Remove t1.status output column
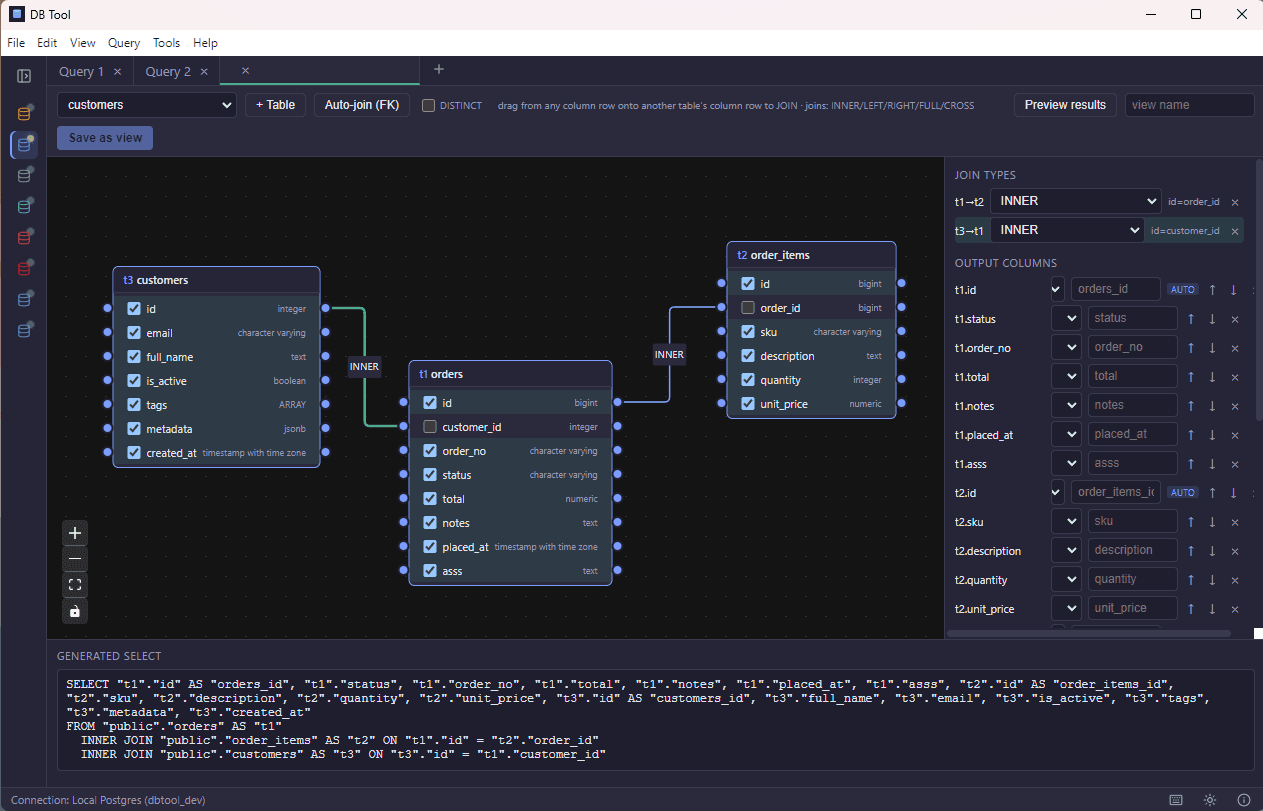The width and height of the screenshot is (1263, 811). tap(1235, 319)
